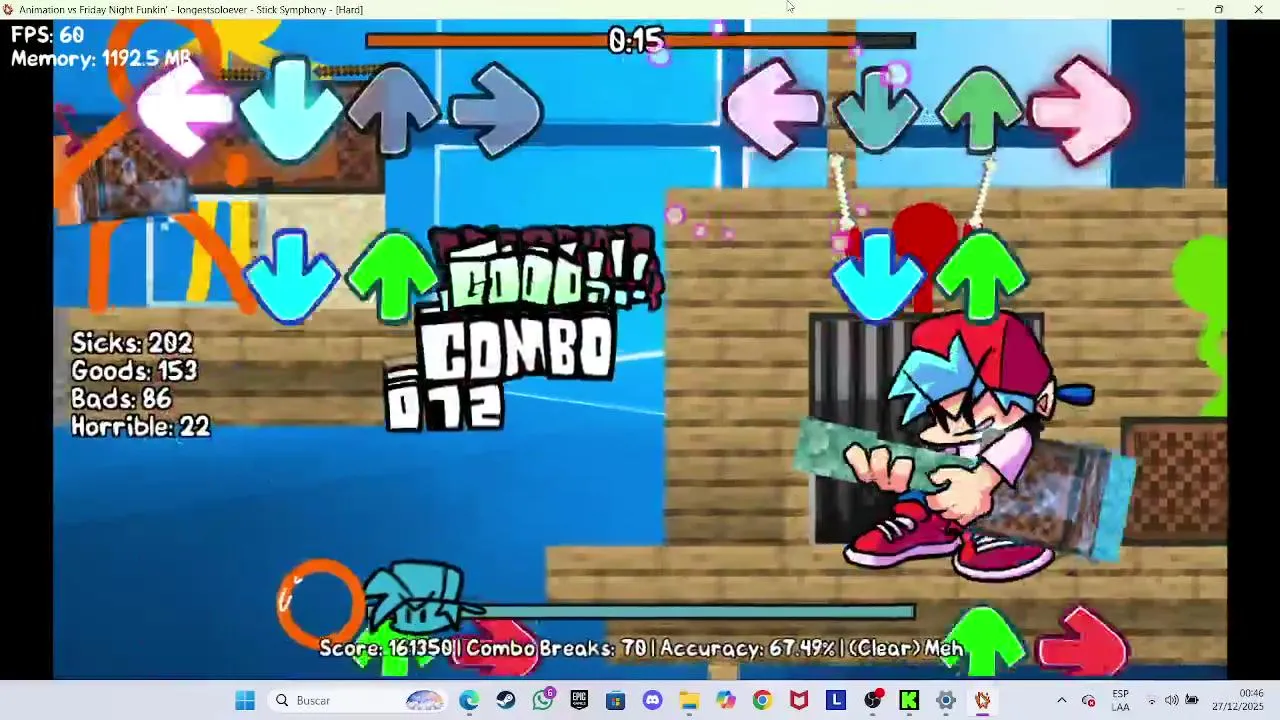Open Discord from the taskbar
Viewport: 1280px width, 720px height.
click(653, 700)
